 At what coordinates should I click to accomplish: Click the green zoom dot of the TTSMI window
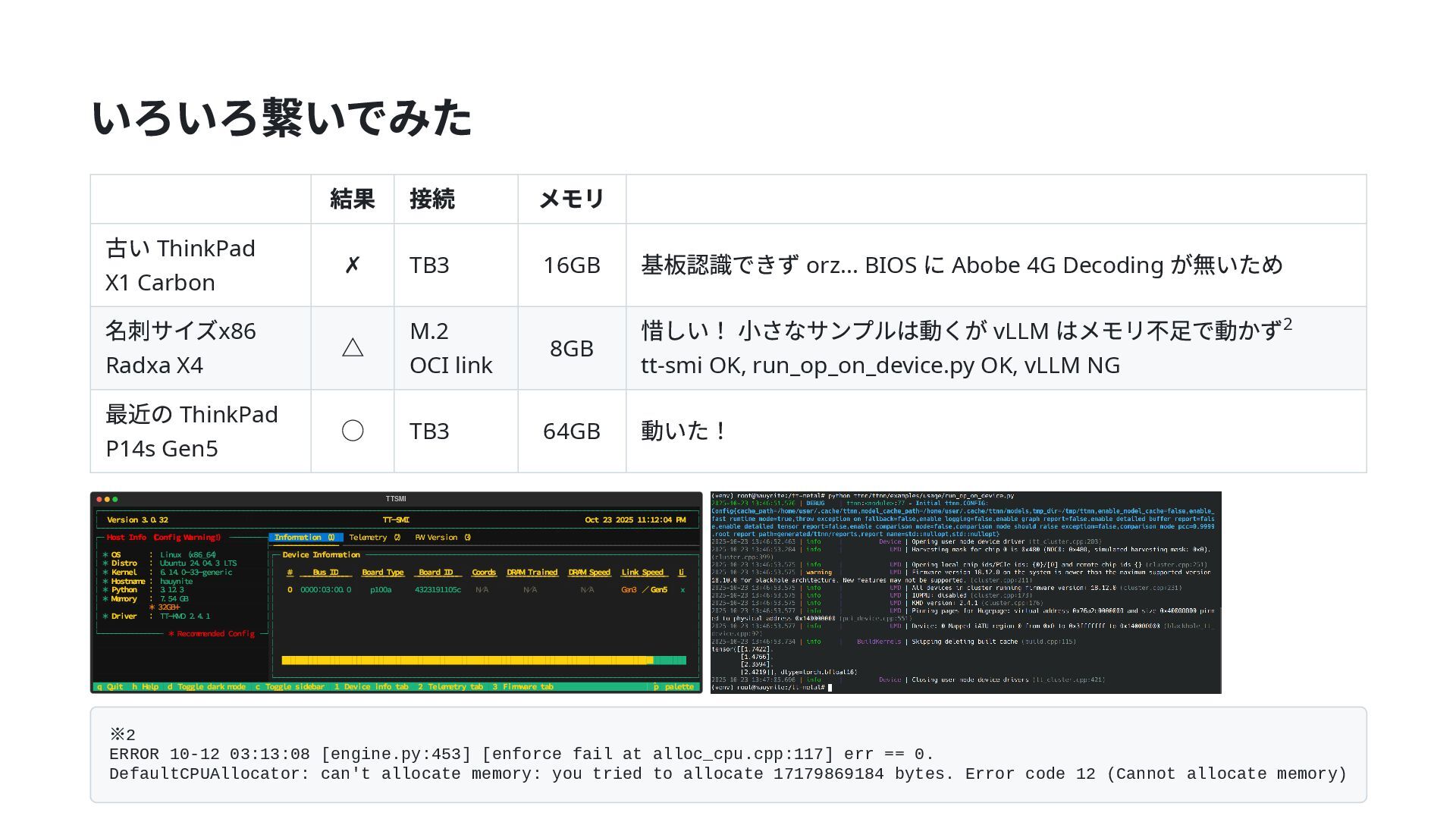click(115, 499)
